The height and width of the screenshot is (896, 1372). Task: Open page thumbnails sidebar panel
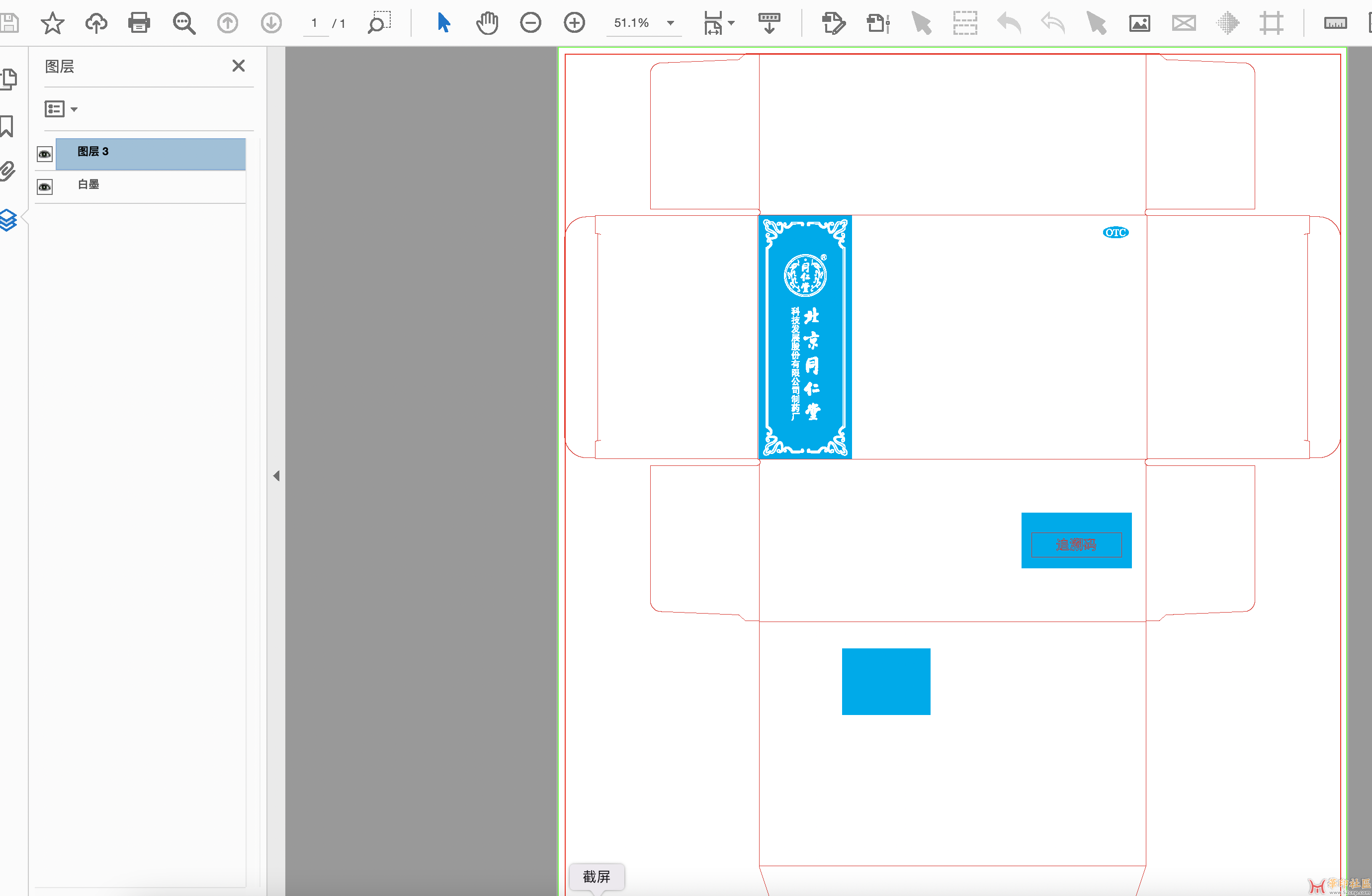(8, 79)
